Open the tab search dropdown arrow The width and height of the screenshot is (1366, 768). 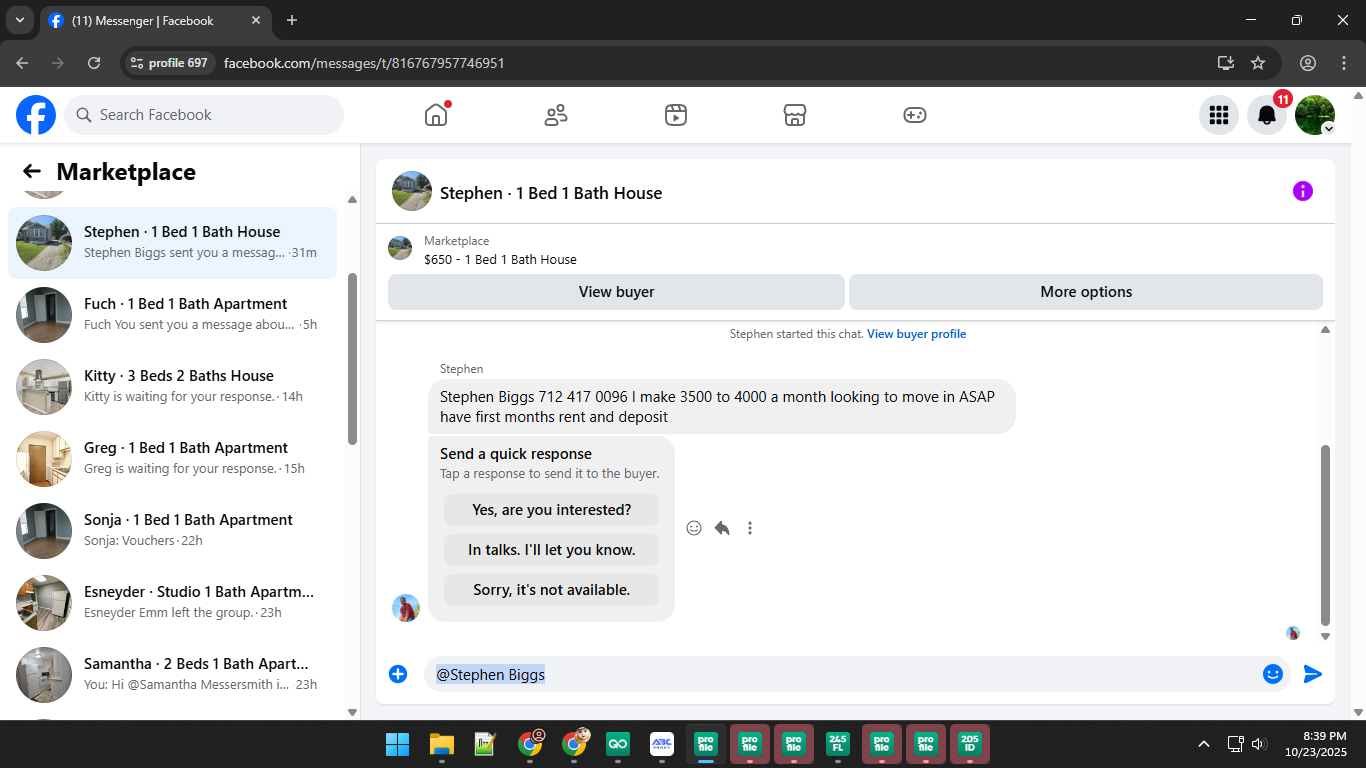click(x=19, y=20)
